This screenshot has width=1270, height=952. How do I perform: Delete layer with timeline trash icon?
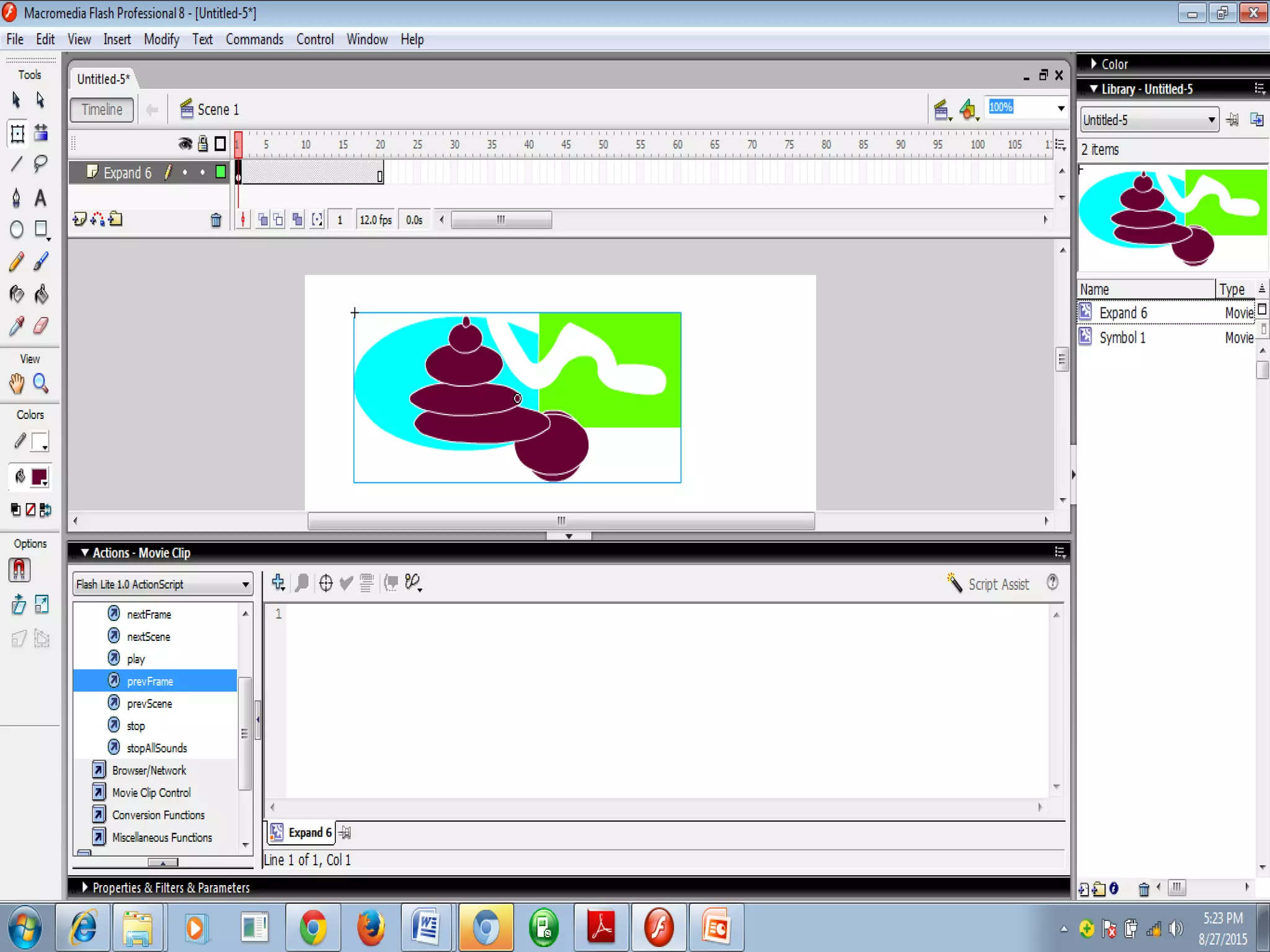point(216,220)
